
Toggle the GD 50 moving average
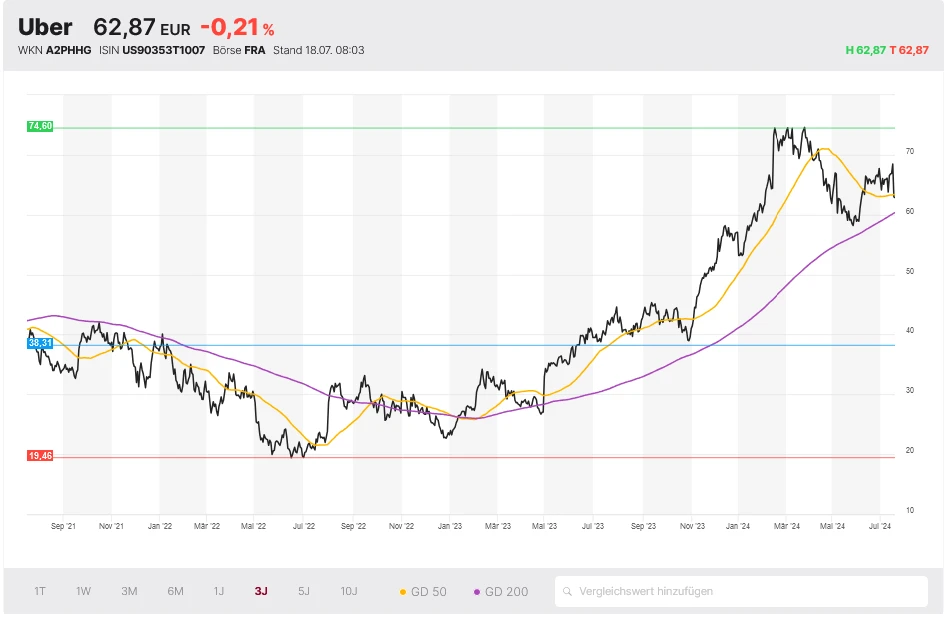(x=423, y=591)
